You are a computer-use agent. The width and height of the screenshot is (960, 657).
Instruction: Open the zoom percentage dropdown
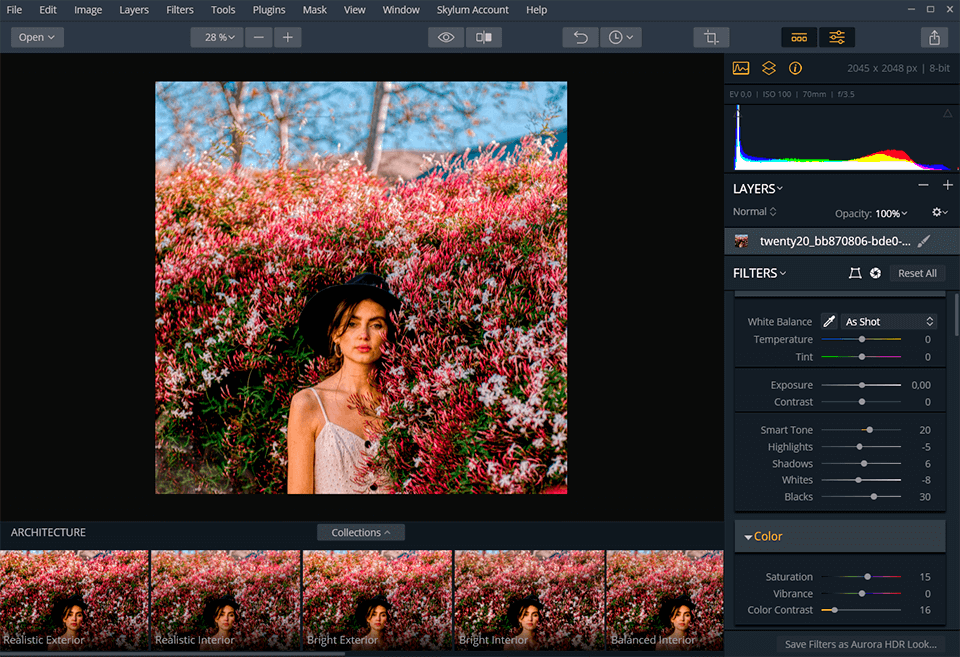[x=217, y=37]
